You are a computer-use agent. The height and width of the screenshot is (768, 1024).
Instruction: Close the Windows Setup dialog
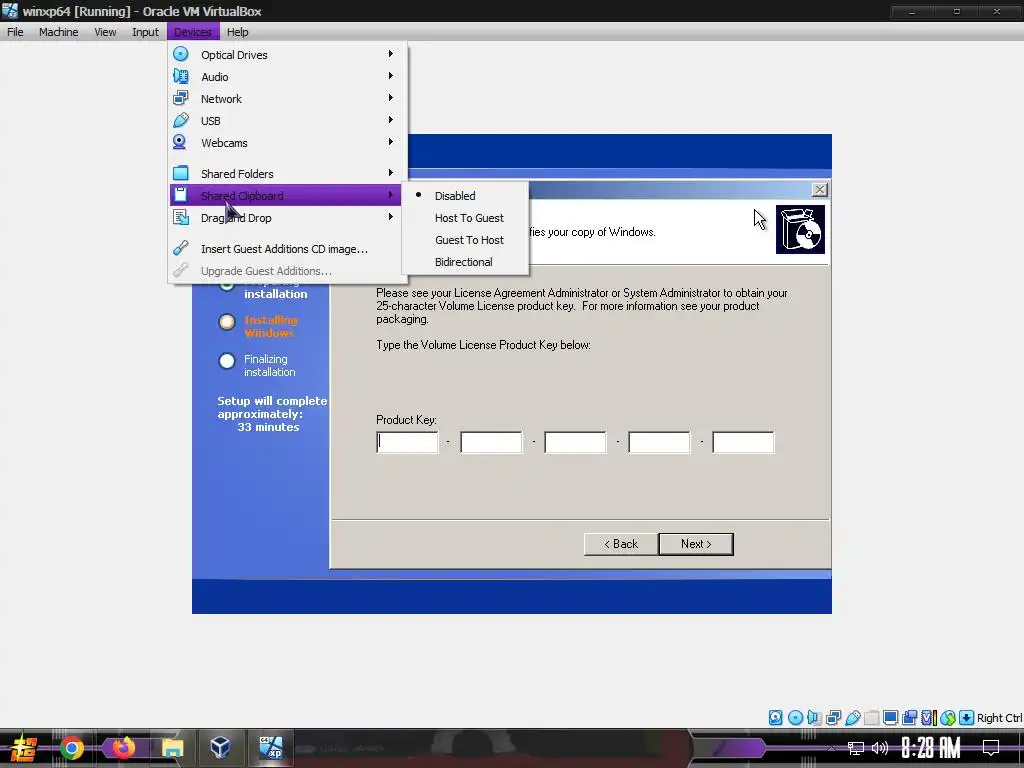[x=820, y=189]
